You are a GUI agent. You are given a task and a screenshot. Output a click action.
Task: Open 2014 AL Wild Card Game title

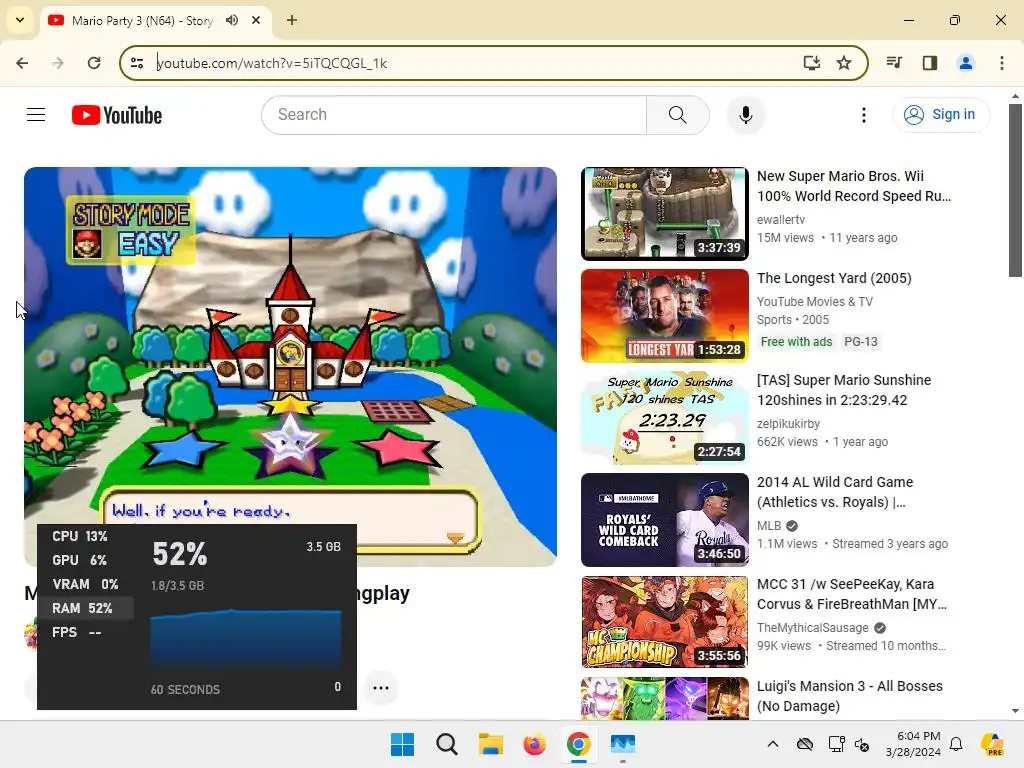835,492
